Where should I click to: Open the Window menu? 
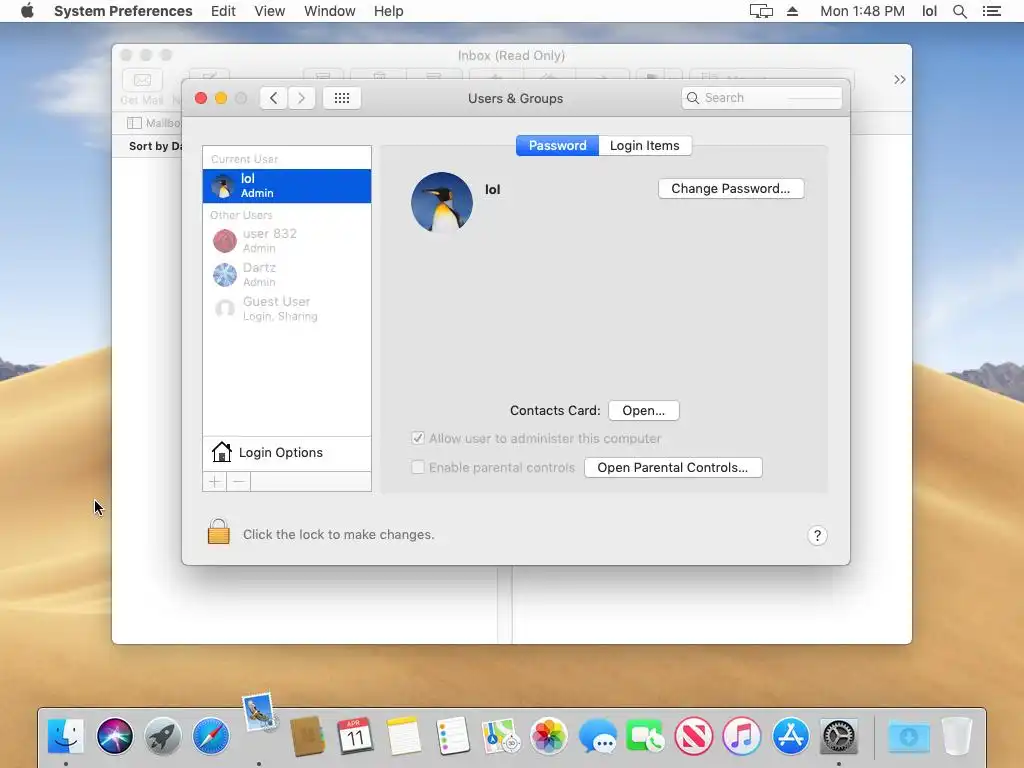pos(330,11)
